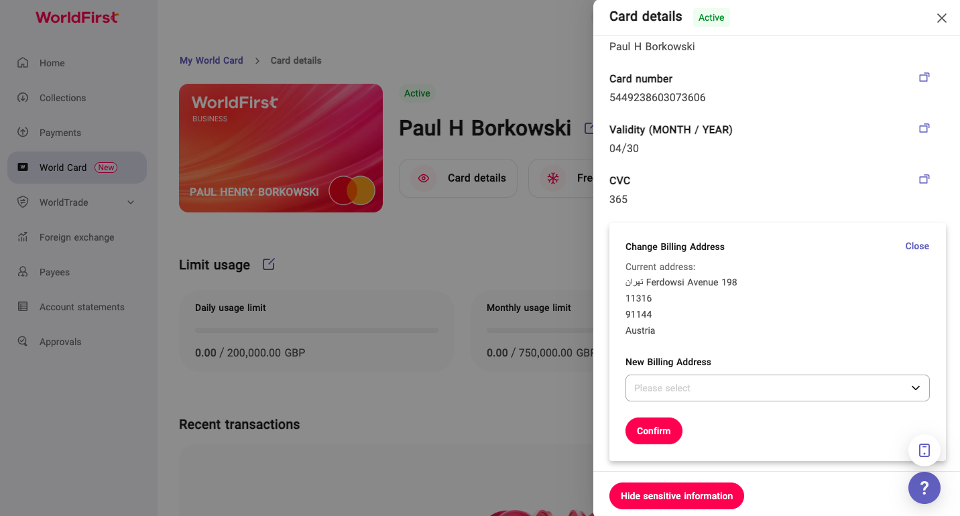
Task: Open Foreign exchange from the sidebar
Action: (x=77, y=237)
